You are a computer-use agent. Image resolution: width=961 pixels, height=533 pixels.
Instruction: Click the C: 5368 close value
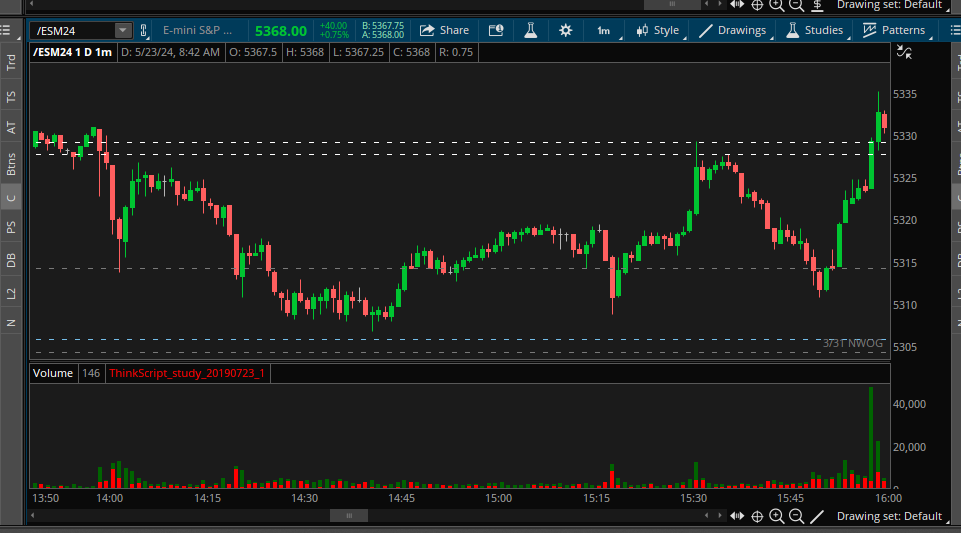411,52
